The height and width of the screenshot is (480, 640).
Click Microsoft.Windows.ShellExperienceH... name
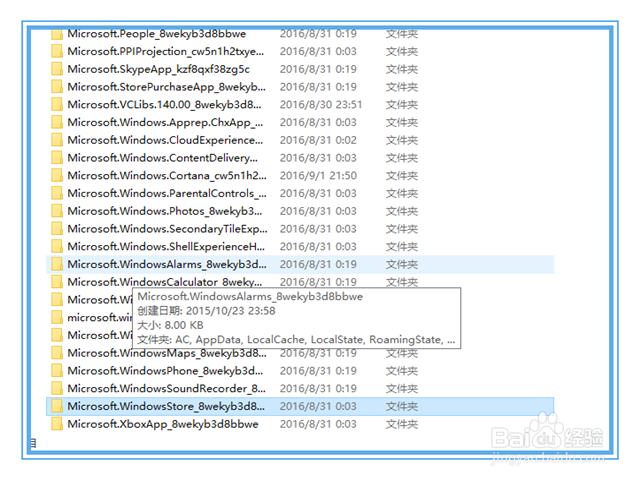click(x=166, y=247)
